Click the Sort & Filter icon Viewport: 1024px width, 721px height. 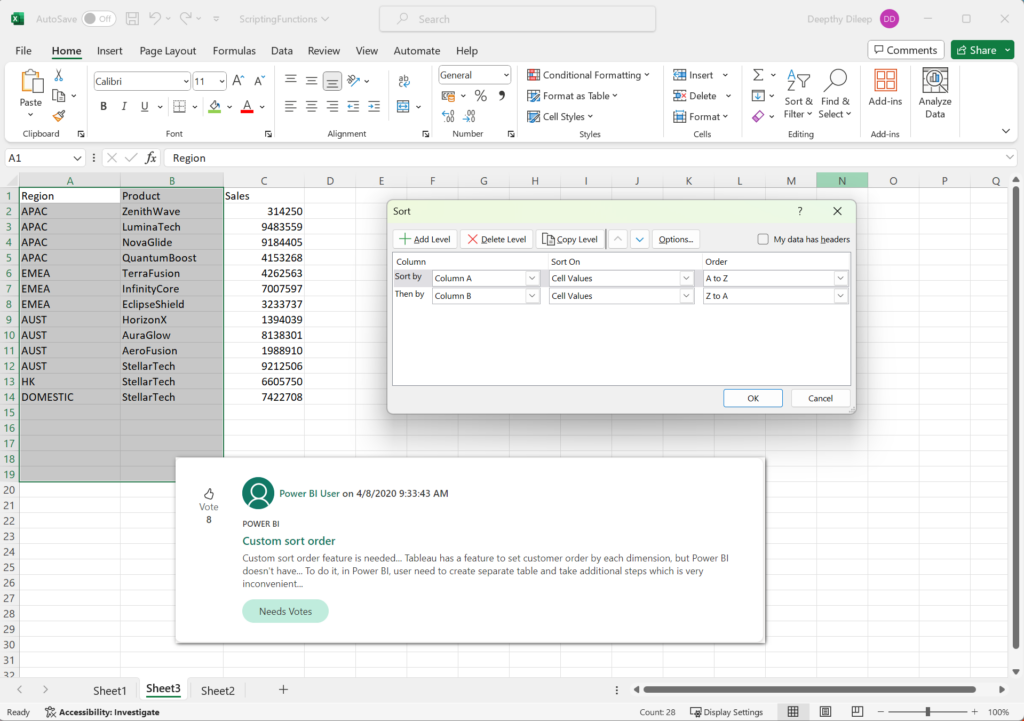click(x=798, y=94)
